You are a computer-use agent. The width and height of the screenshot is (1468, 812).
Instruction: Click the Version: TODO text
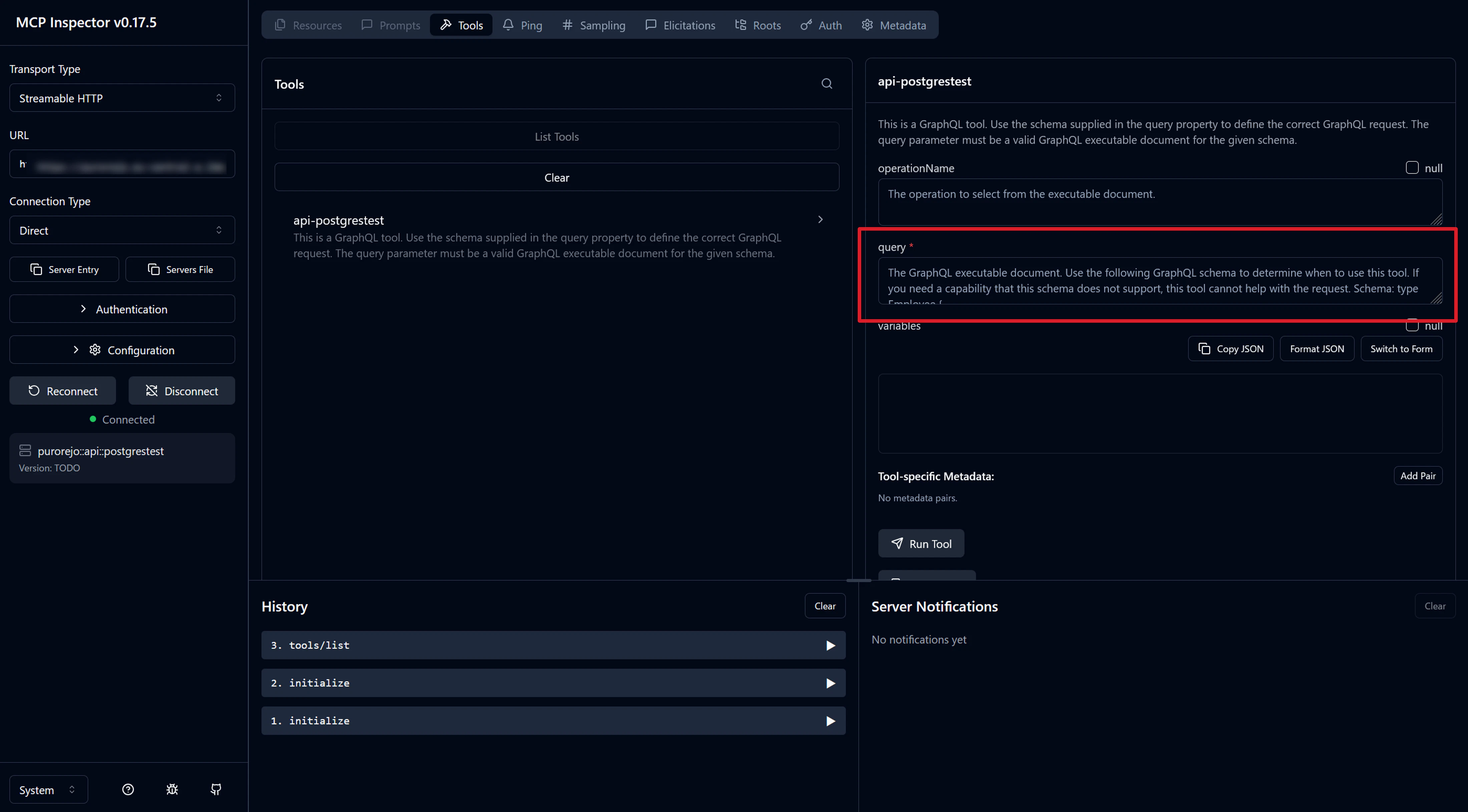point(50,468)
